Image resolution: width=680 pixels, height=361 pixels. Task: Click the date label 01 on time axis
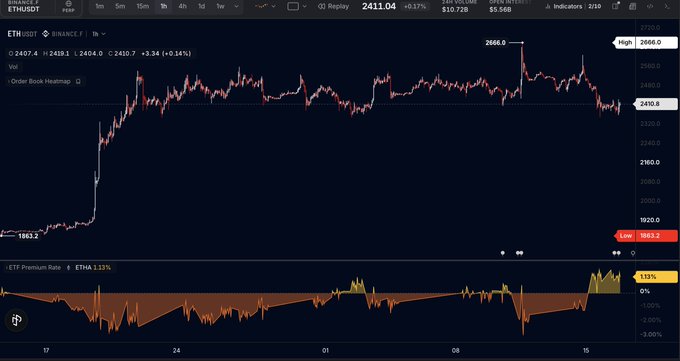[325, 351]
